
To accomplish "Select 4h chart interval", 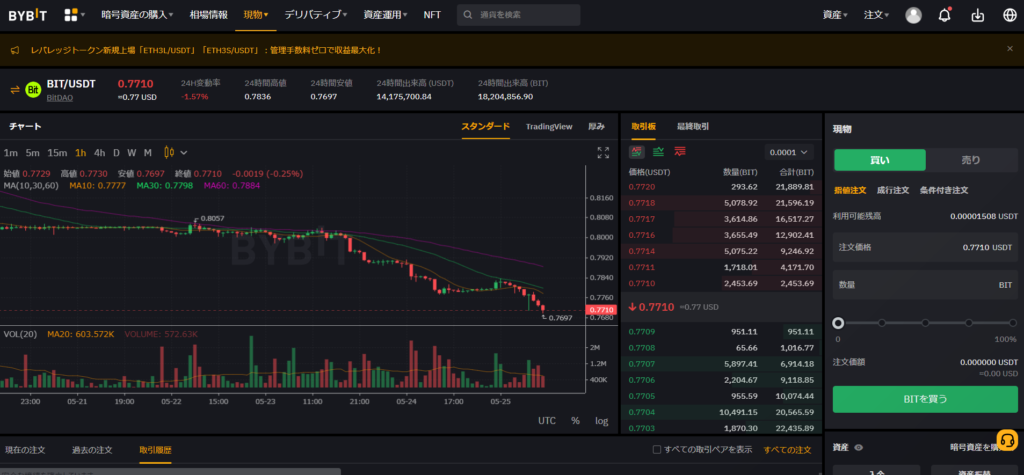I will tap(99, 153).
